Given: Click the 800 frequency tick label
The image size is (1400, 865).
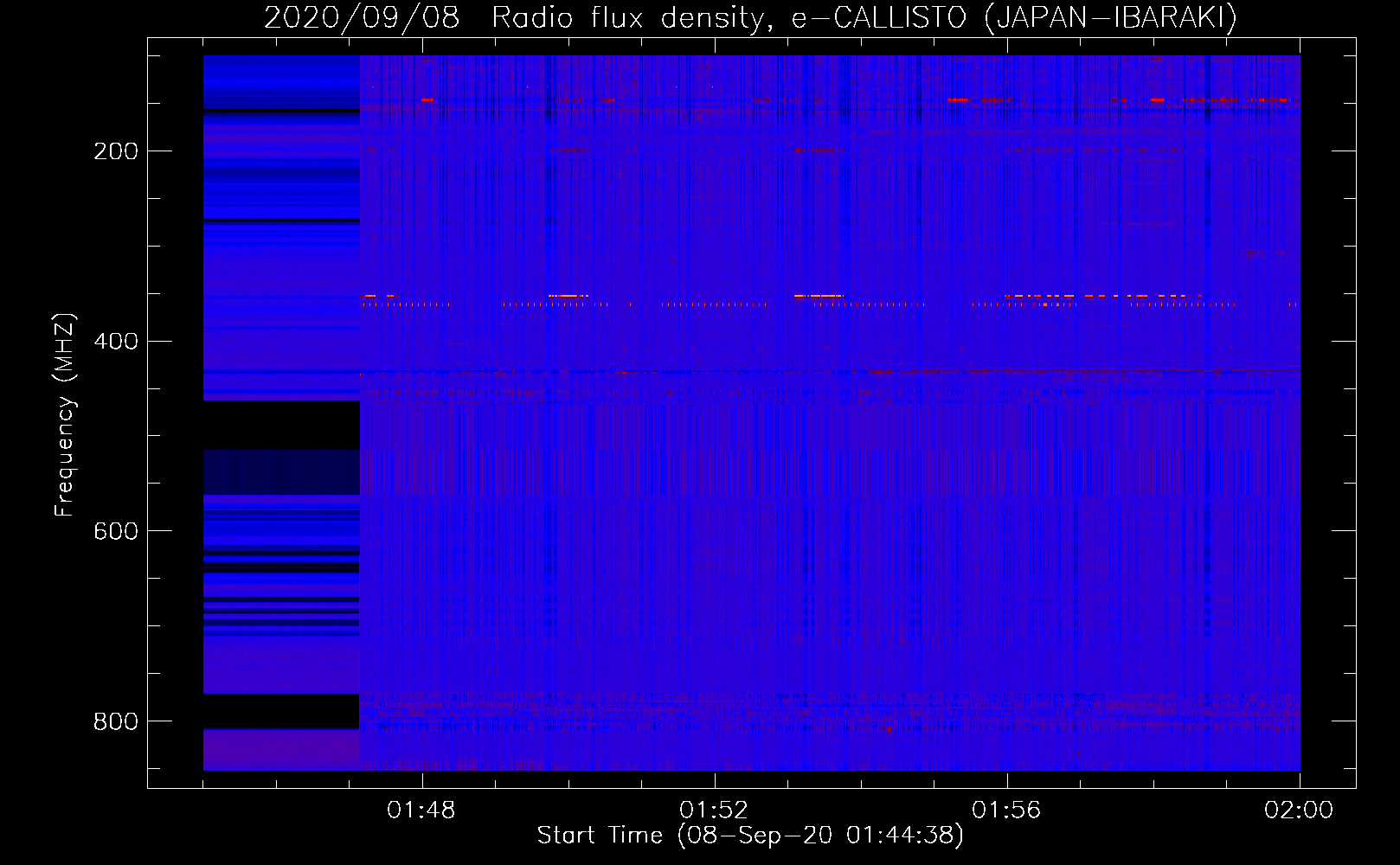Looking at the screenshot, I should click(116, 721).
